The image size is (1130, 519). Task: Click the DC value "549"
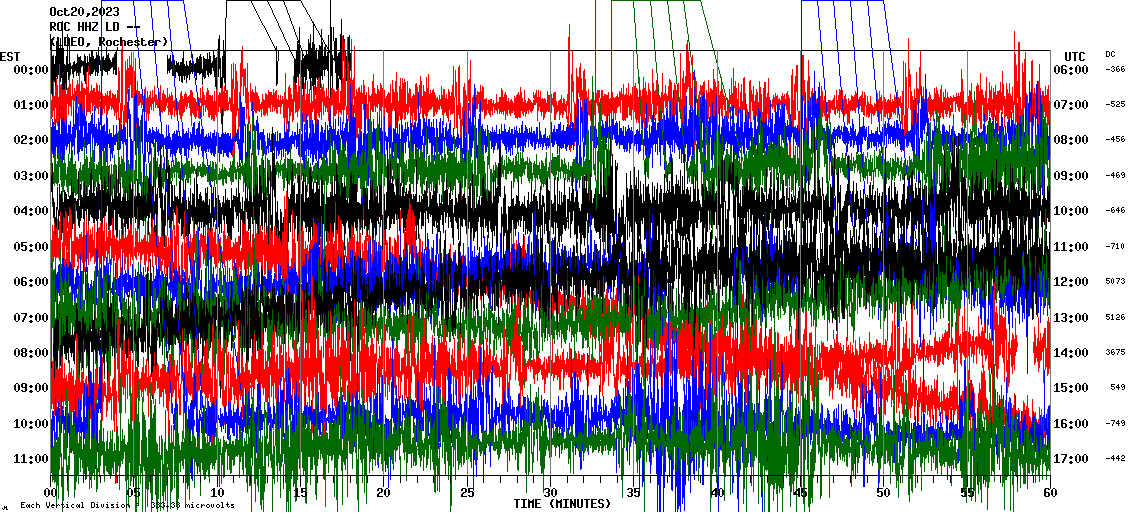pyautogui.click(x=1119, y=387)
